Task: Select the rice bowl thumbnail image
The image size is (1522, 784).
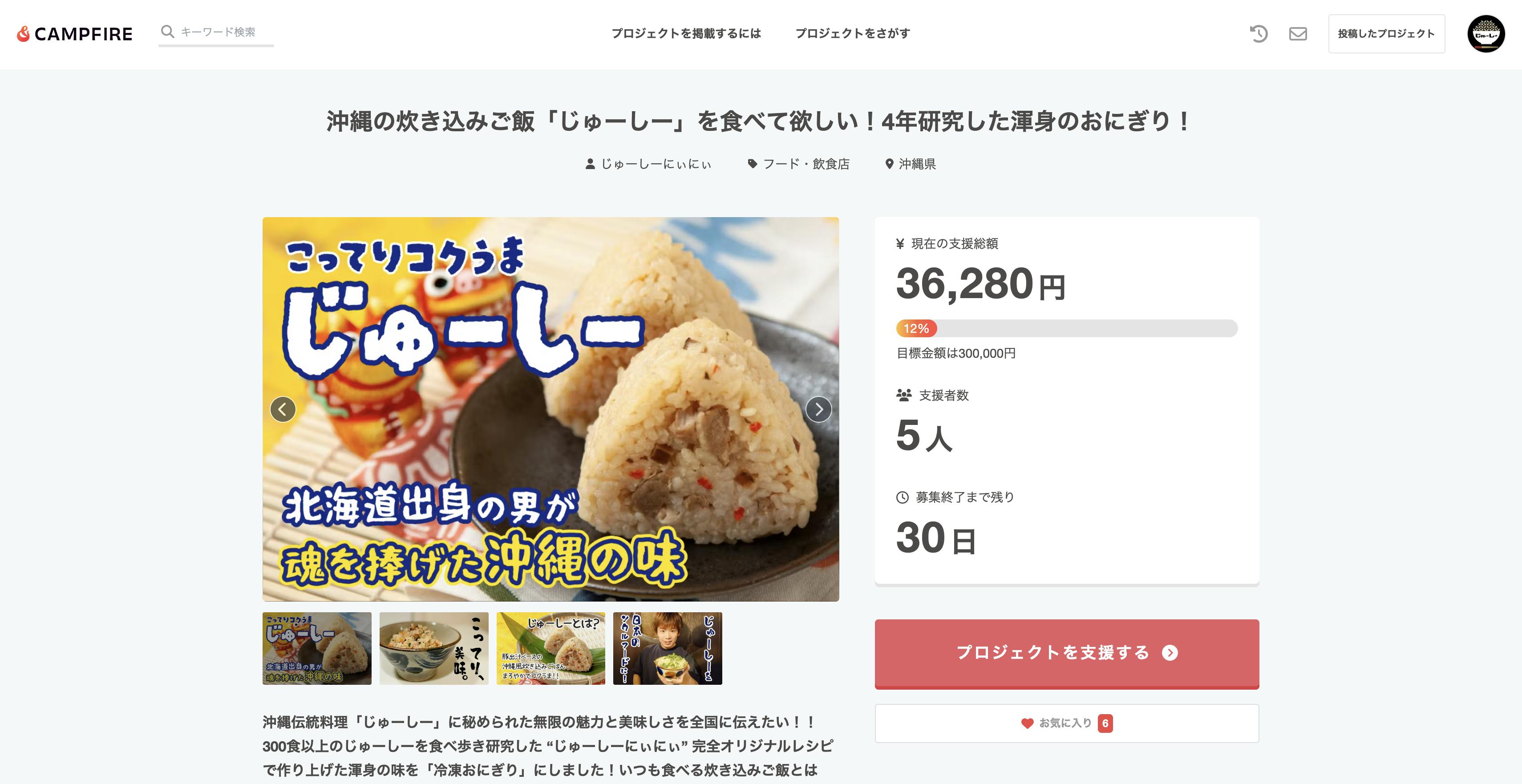Action: click(x=433, y=648)
